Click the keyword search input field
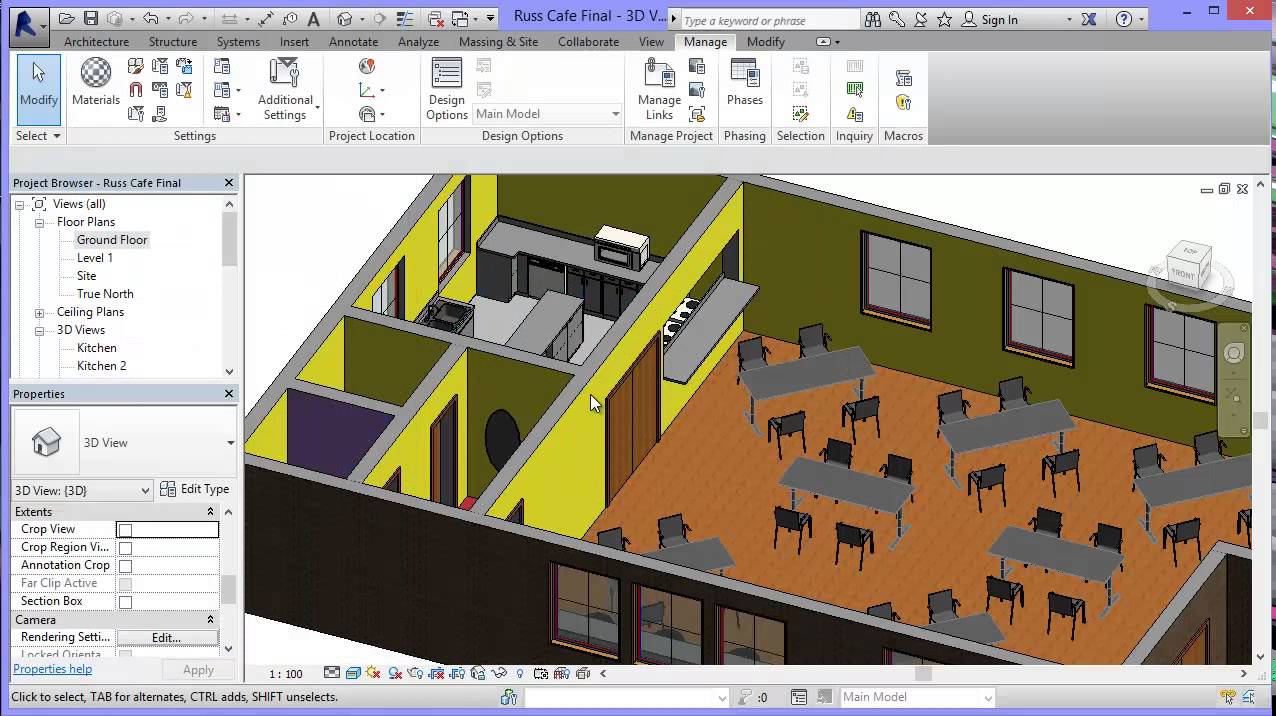 pyautogui.click(x=769, y=20)
